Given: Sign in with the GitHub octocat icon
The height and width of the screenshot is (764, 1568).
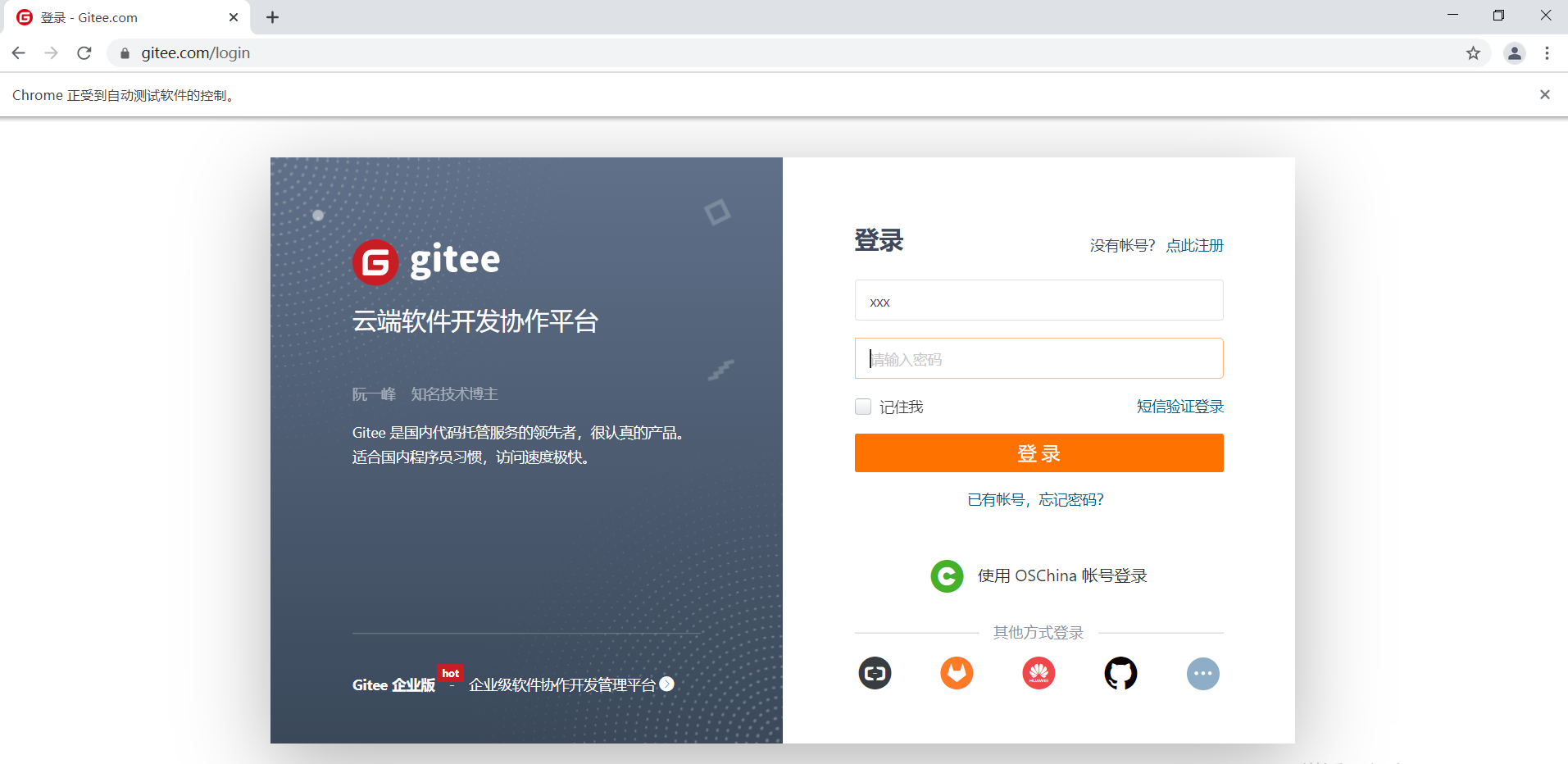Looking at the screenshot, I should click(x=1120, y=674).
